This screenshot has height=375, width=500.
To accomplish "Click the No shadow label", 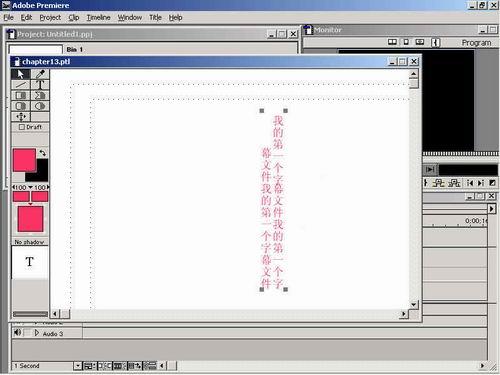I will tap(29, 242).
